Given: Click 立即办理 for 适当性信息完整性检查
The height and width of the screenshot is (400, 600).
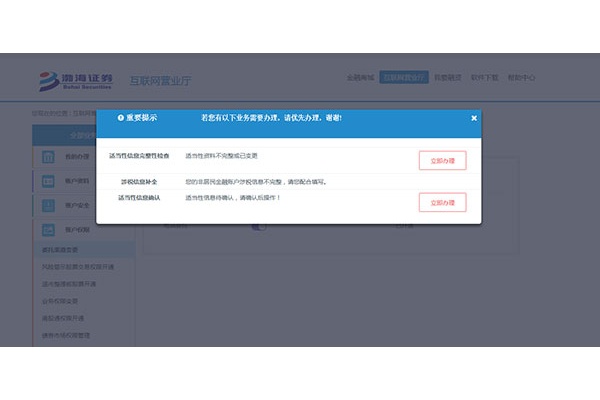Looking at the screenshot, I should tap(443, 160).
